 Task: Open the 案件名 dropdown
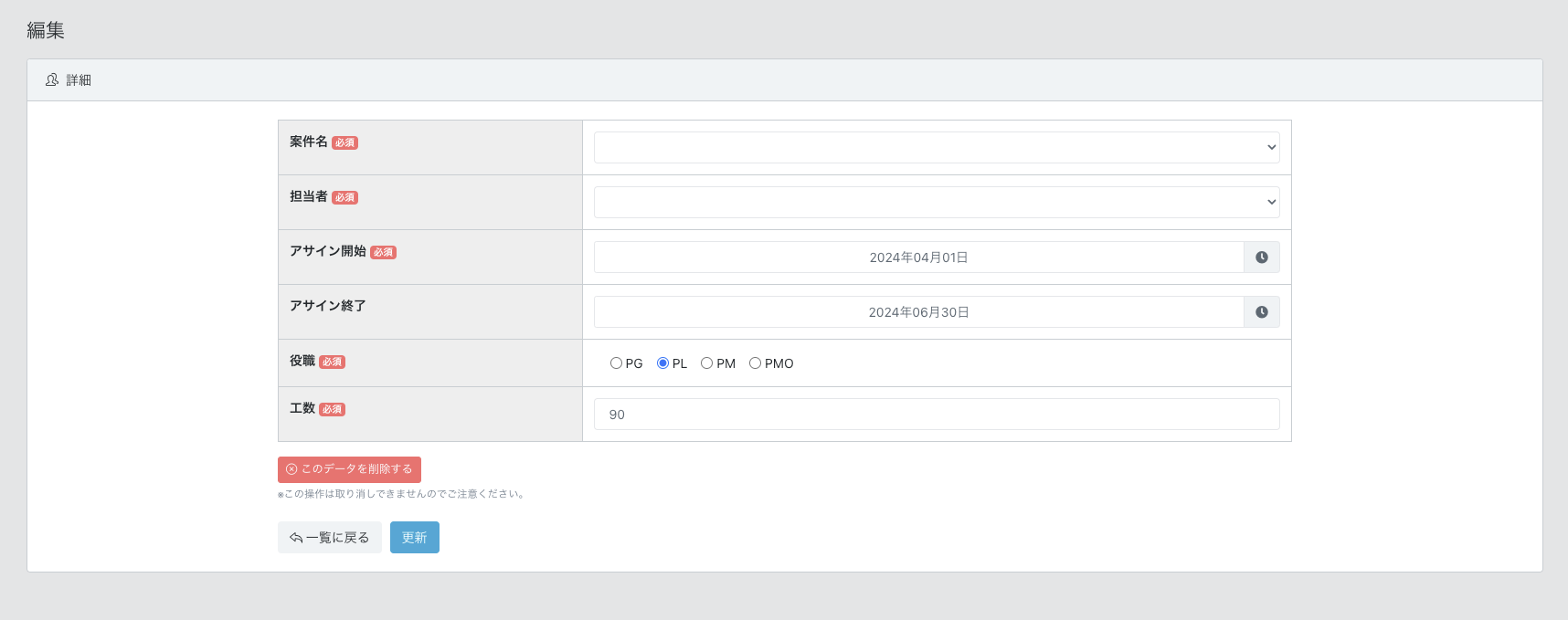(936, 148)
